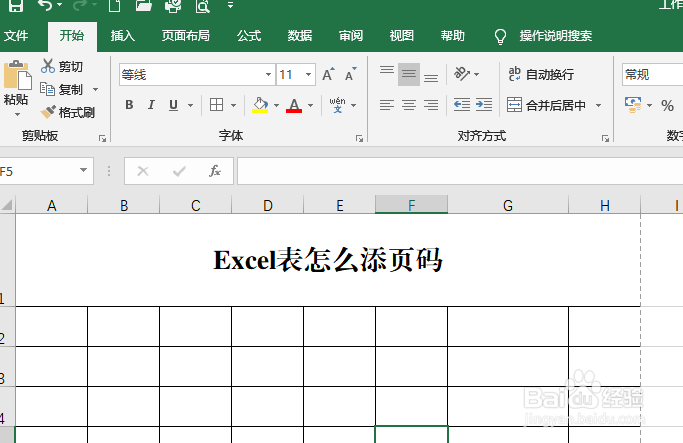Toggle center text horizontally
683x443 pixels.
[x=409, y=105]
